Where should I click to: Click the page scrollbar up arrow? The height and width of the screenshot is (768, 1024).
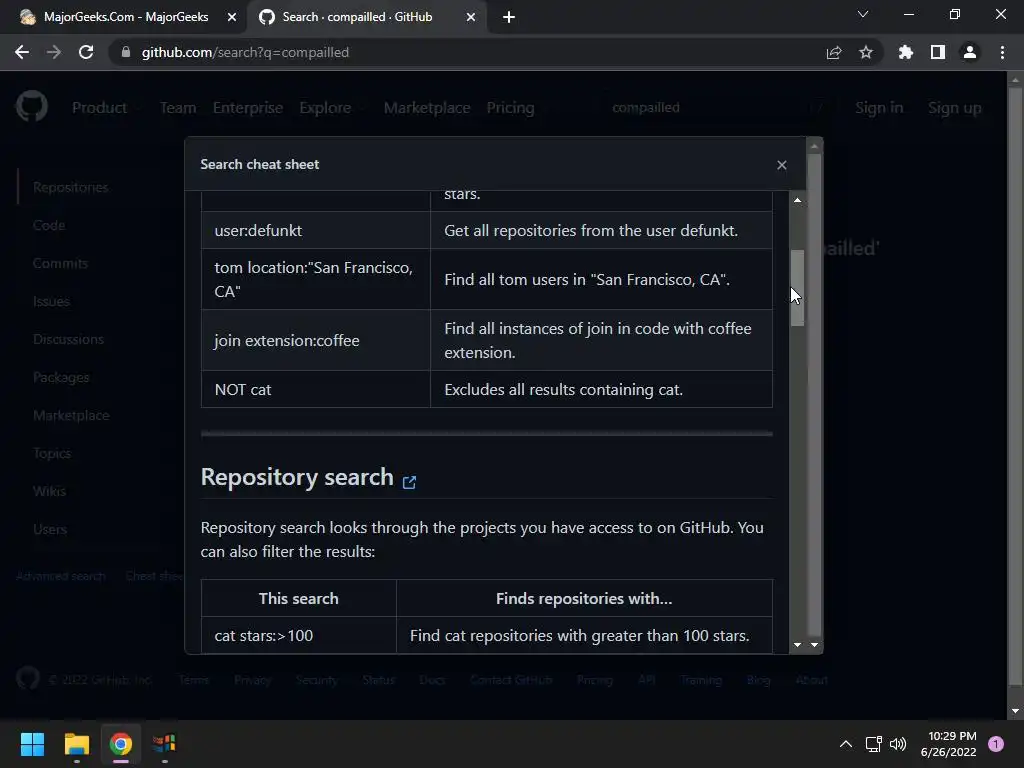click(x=1015, y=80)
